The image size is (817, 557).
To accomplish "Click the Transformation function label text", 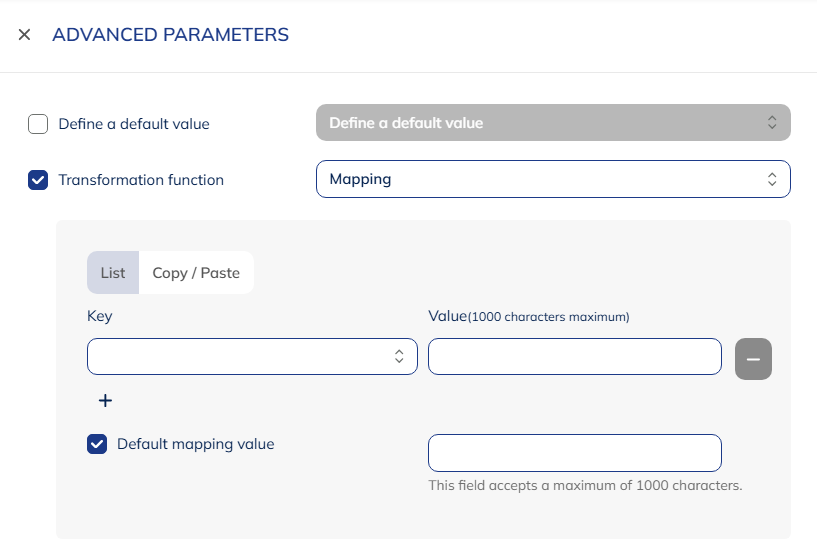I will click(141, 180).
